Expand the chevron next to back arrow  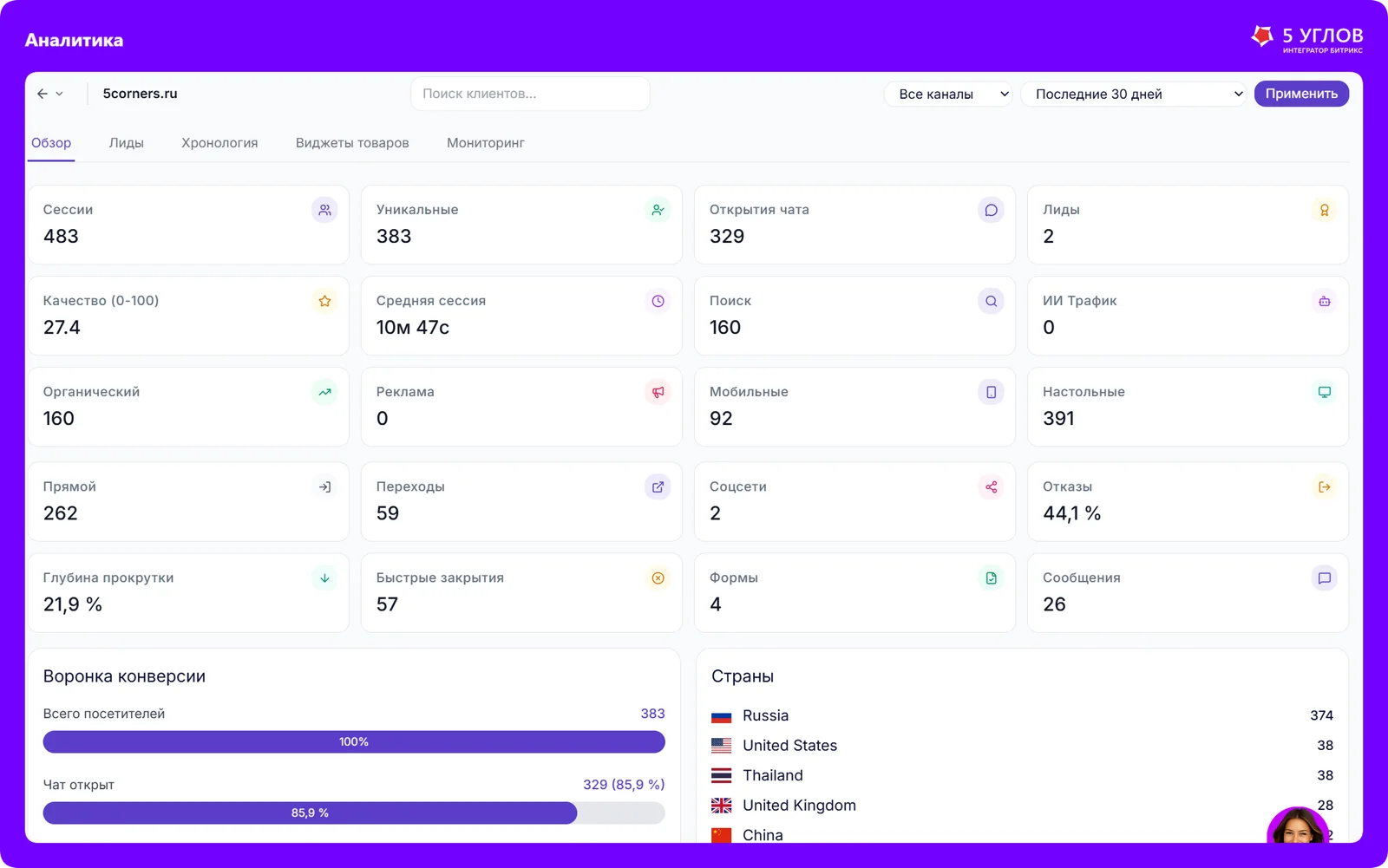pos(59,94)
